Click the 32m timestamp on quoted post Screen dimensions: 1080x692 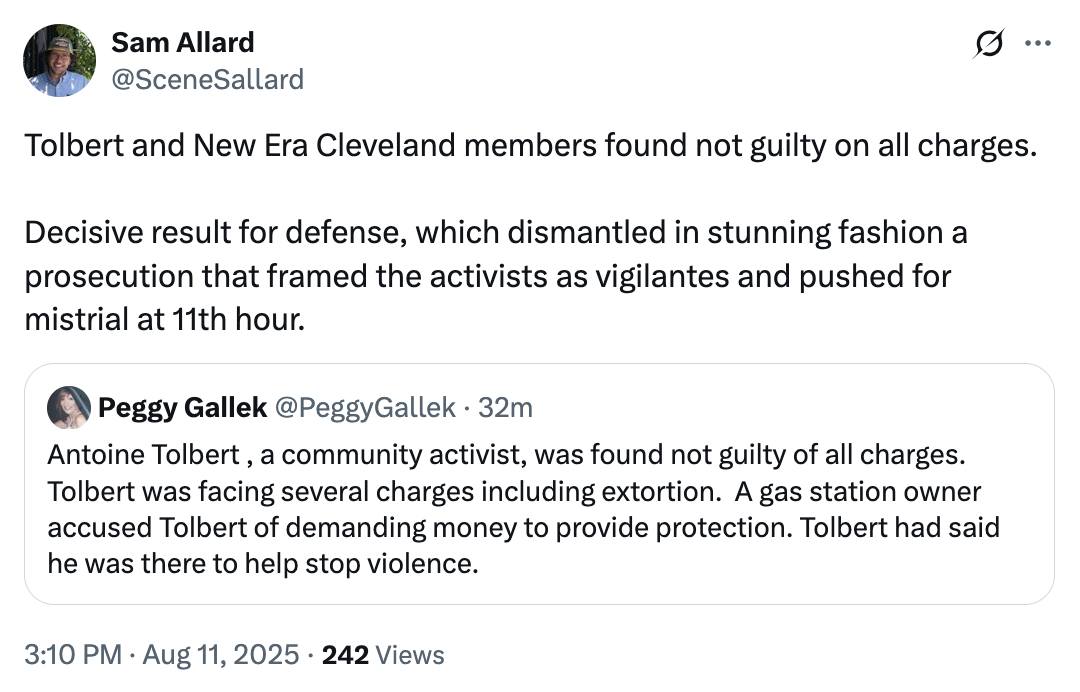click(x=506, y=408)
